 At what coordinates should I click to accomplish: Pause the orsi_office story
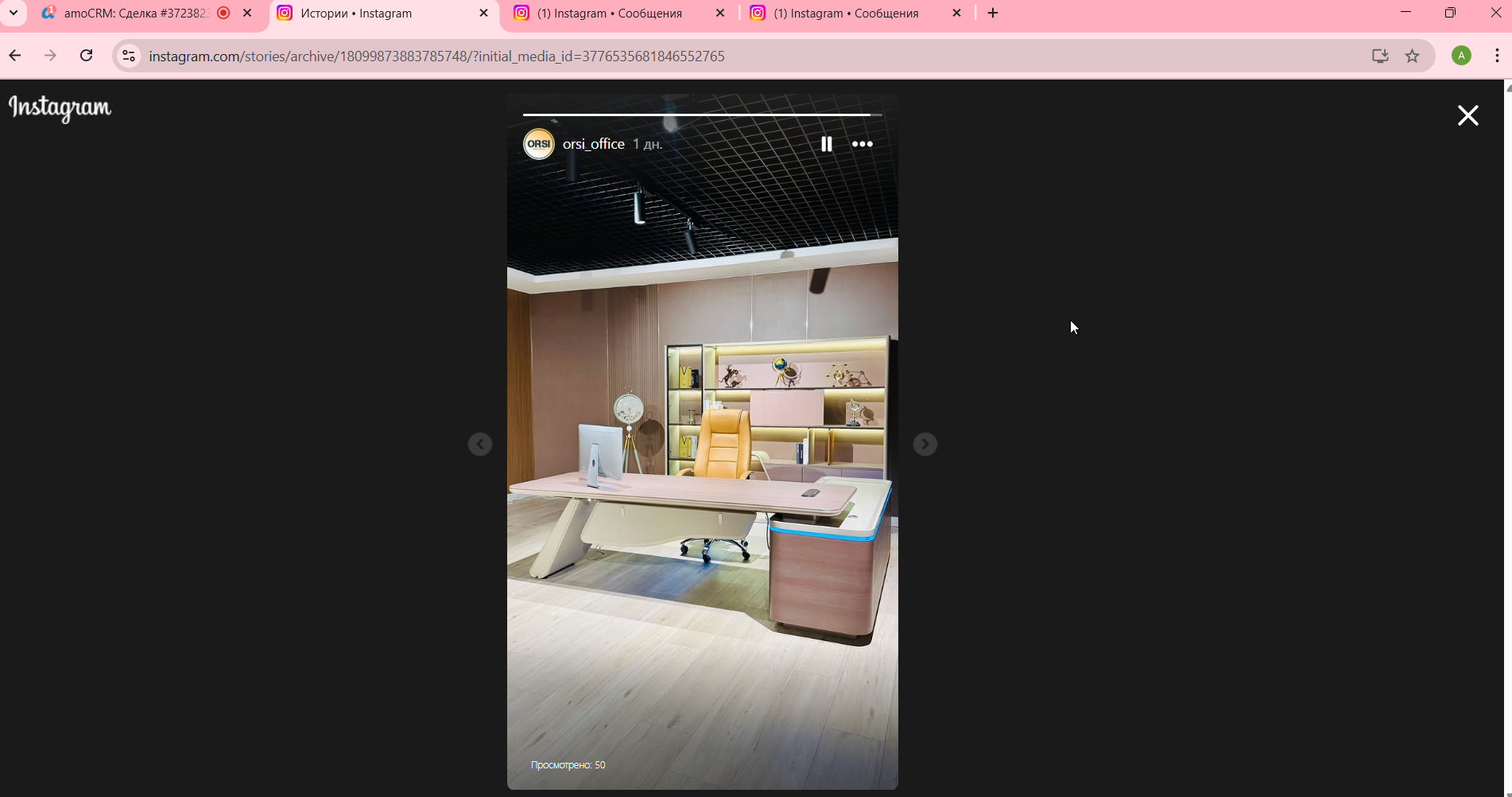pos(827,144)
